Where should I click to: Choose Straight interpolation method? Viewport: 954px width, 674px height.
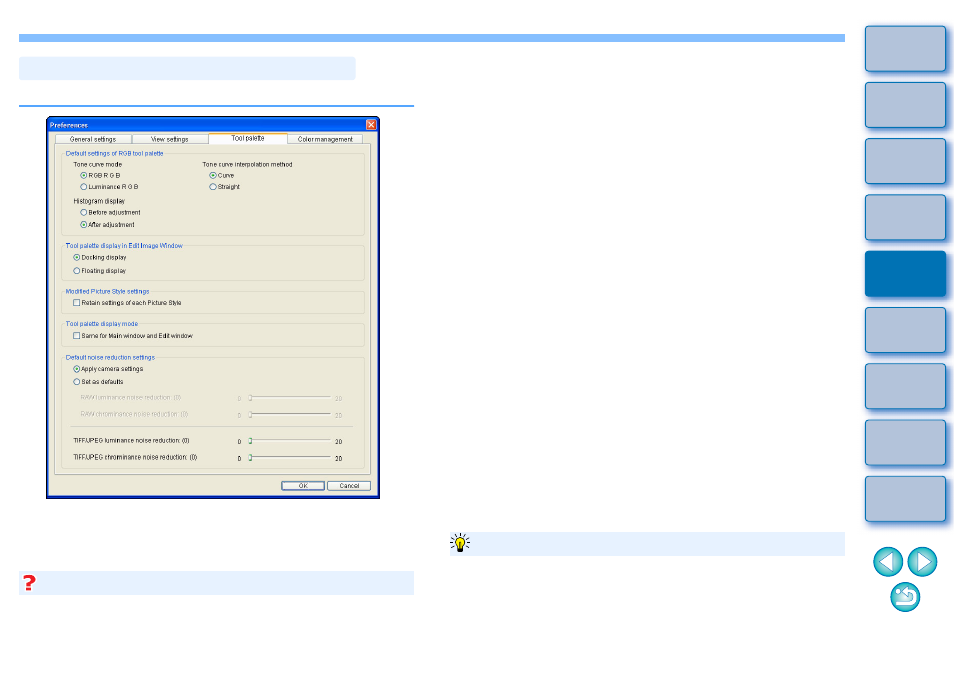(x=225, y=187)
